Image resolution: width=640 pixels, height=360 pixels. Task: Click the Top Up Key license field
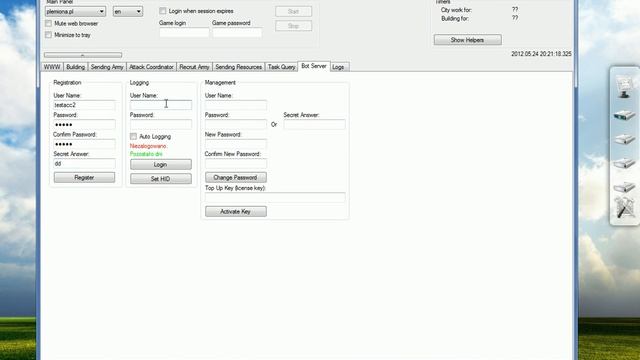click(x=275, y=198)
